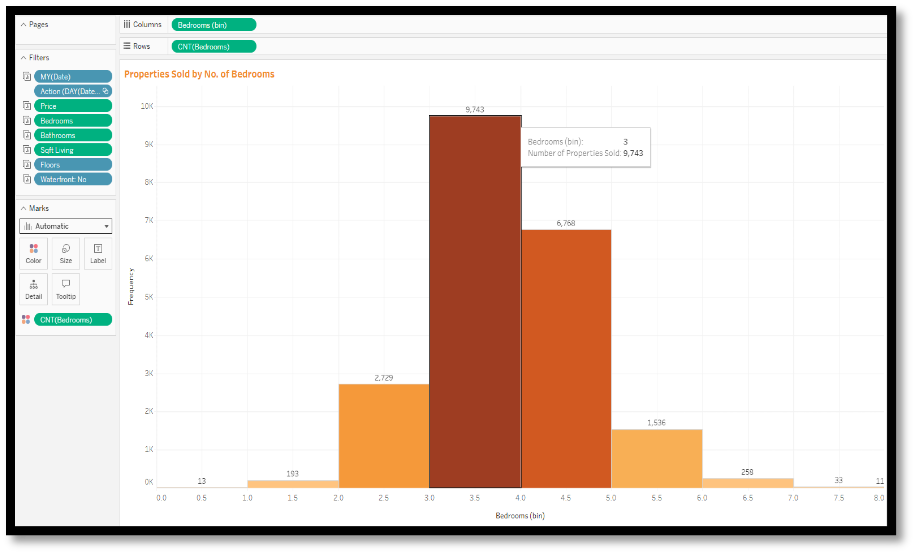The width and height of the screenshot is (915, 554).
Task: Collapse the Marks card
Action: 24,208
